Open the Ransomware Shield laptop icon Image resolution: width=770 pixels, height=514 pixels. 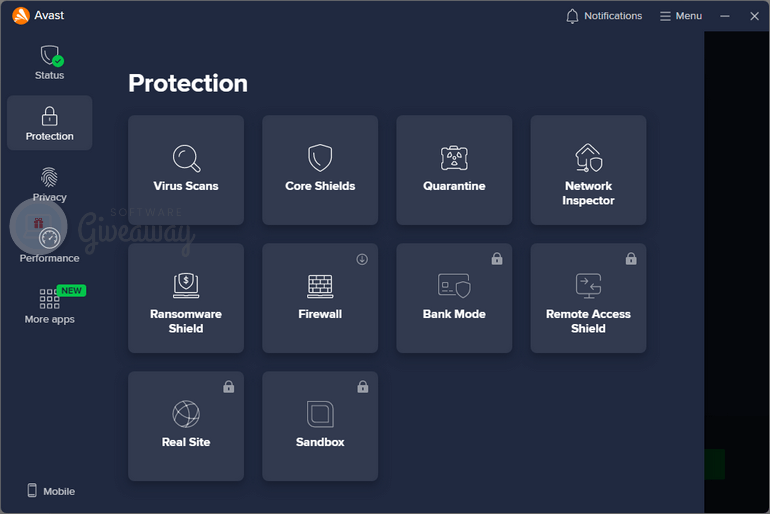[186, 286]
